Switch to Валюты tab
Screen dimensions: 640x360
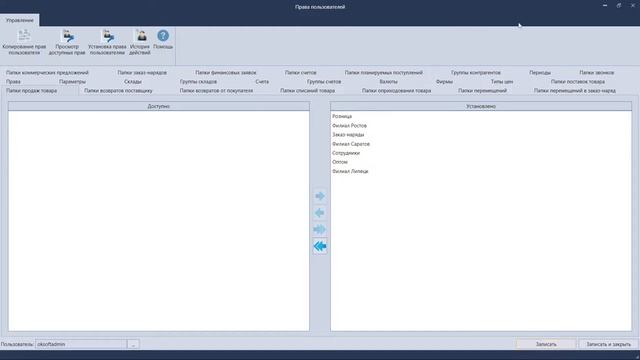(388, 82)
